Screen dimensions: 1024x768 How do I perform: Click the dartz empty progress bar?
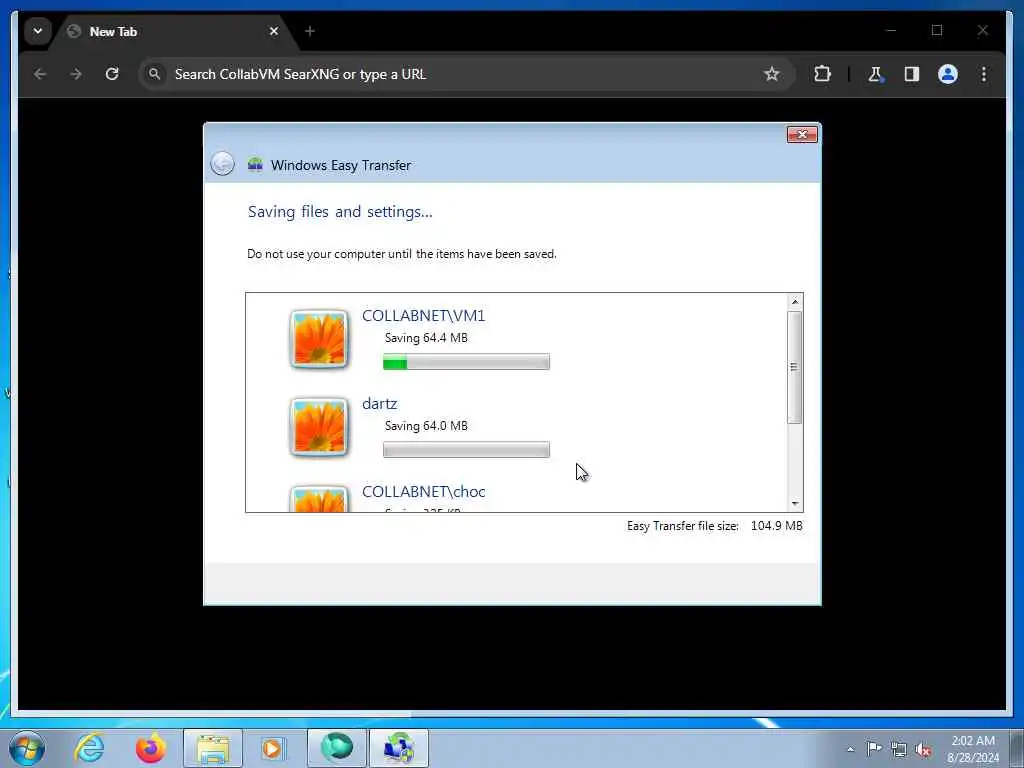(466, 449)
